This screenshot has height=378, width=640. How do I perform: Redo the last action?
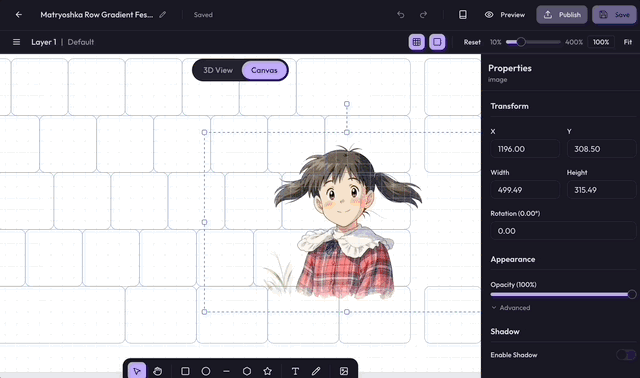[x=423, y=15]
